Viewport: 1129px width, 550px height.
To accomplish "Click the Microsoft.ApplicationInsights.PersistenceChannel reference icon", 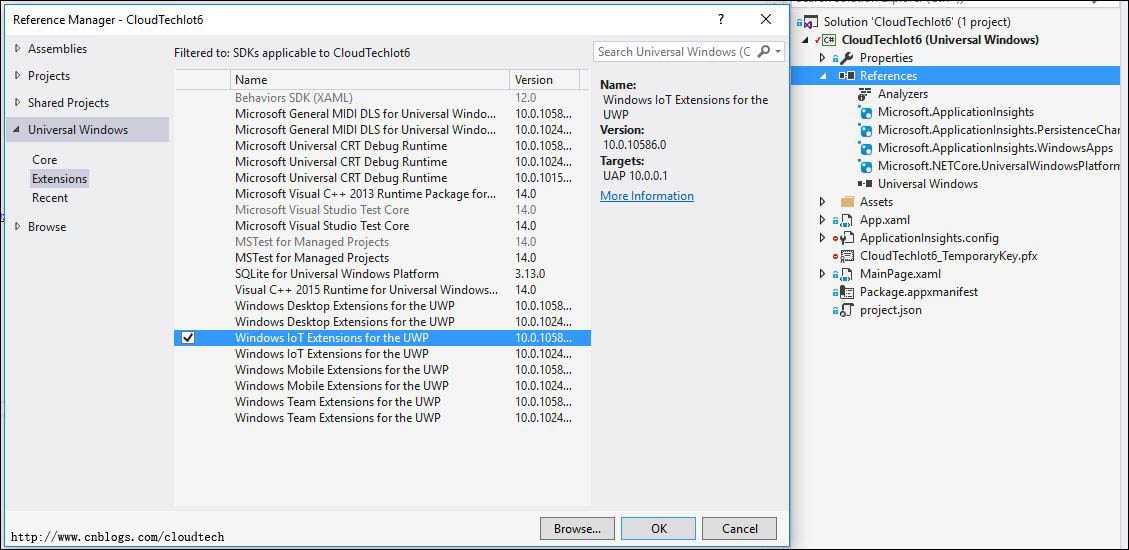I will point(865,130).
